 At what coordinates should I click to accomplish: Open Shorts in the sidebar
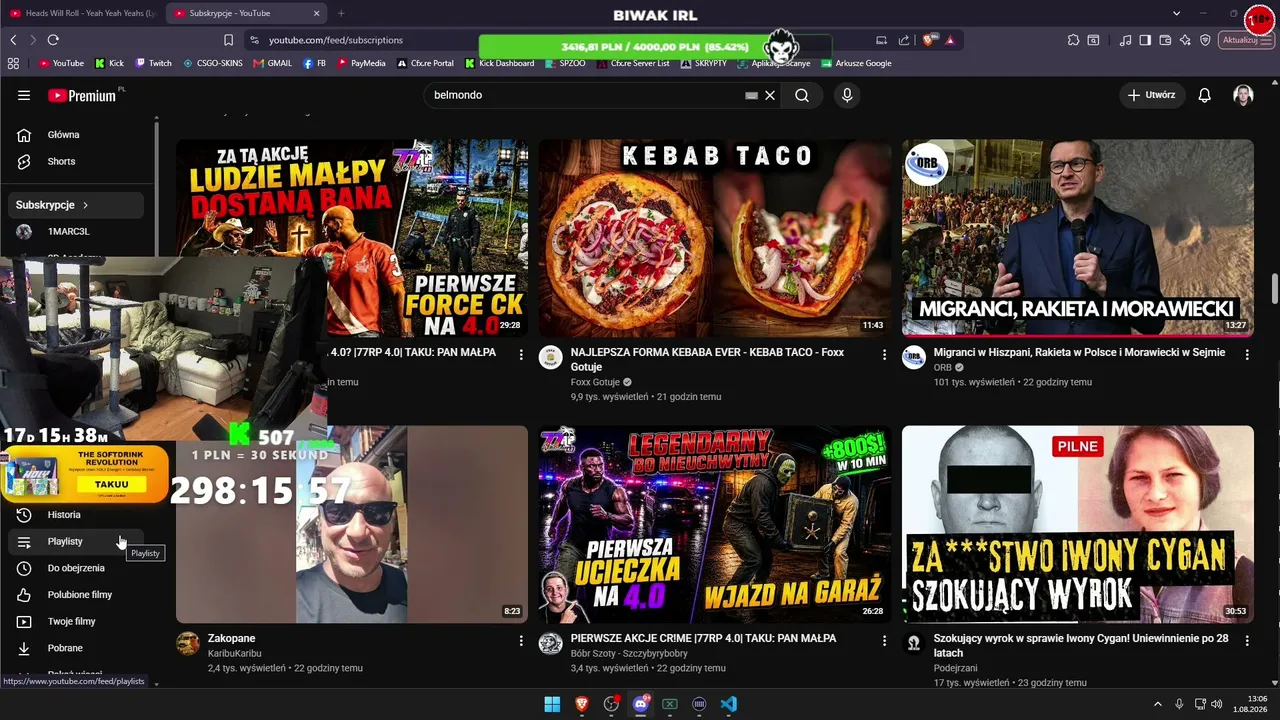78,161
